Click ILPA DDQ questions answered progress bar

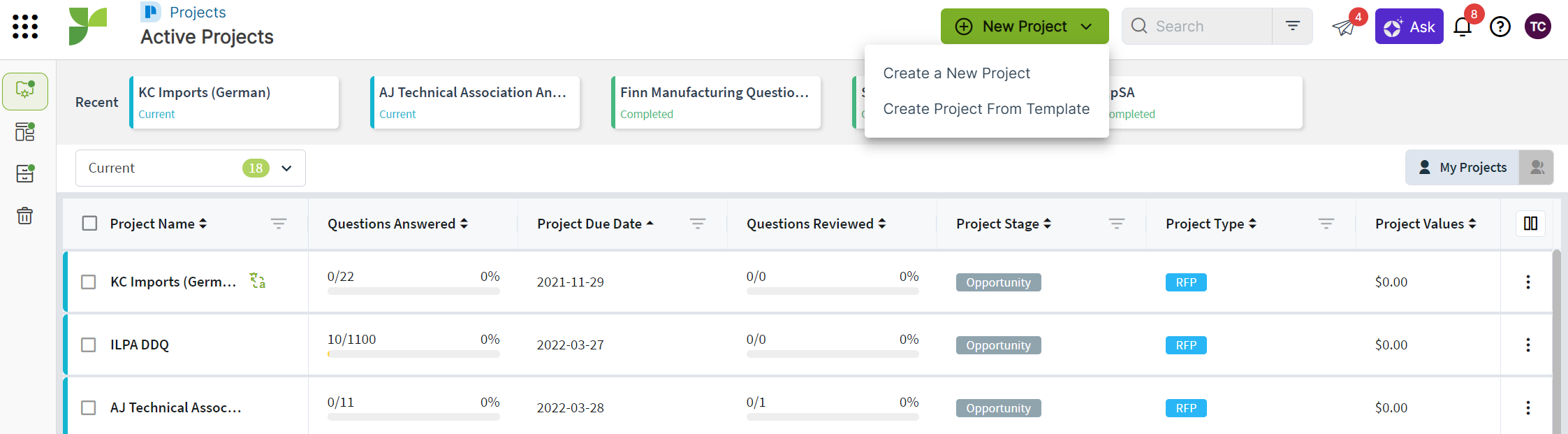(x=413, y=354)
